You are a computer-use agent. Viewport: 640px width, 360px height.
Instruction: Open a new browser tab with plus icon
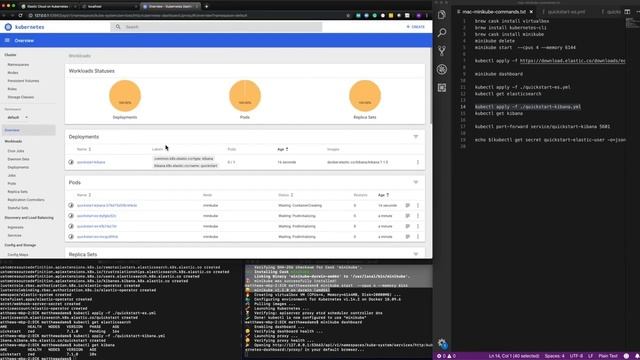(x=207, y=7)
